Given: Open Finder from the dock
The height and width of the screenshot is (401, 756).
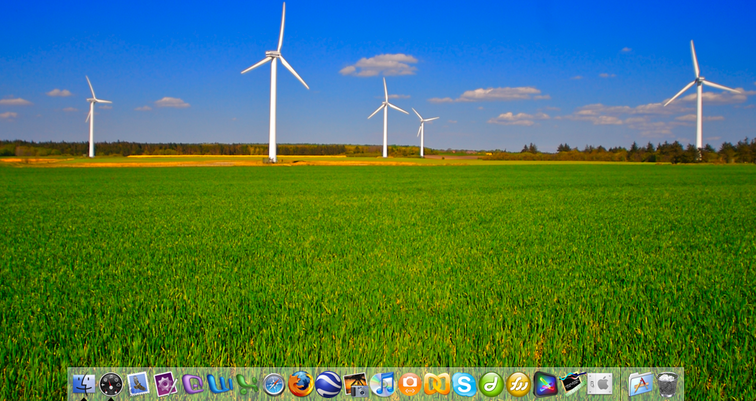Looking at the screenshot, I should 84,384.
